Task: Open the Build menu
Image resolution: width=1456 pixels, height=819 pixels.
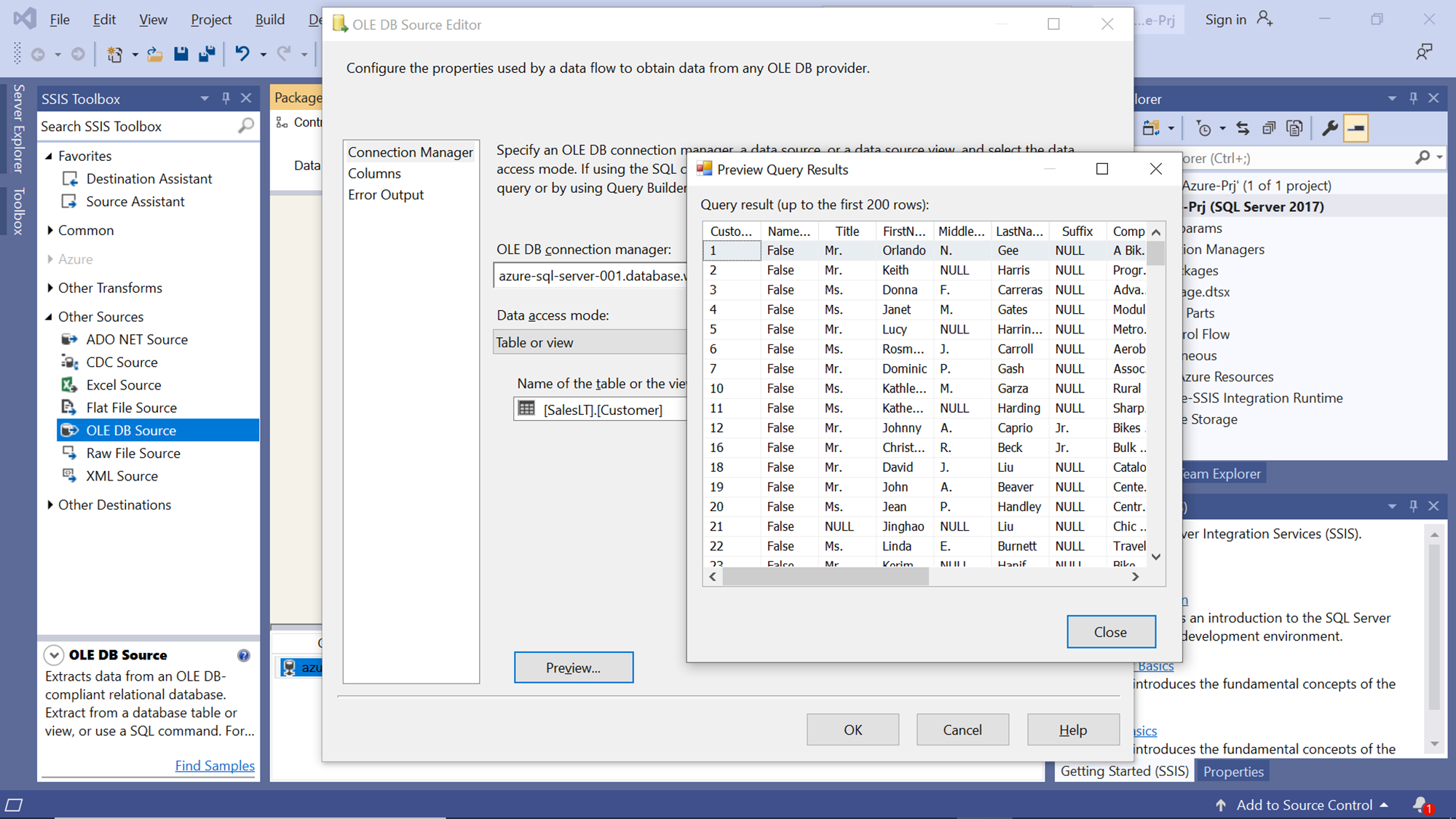Action: point(269,20)
